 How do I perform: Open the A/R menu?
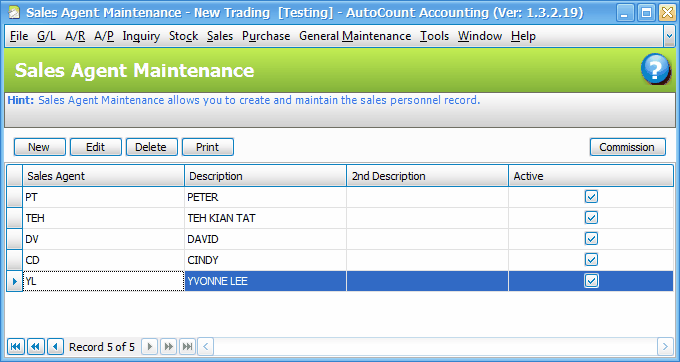pos(75,36)
